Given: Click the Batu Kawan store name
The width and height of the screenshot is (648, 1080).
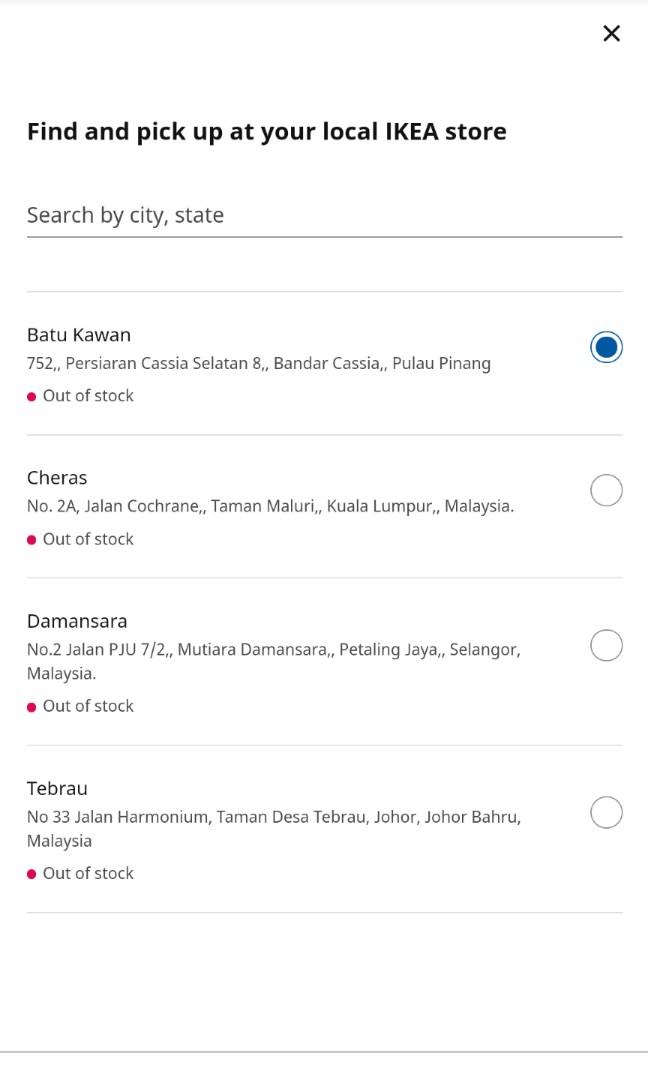Looking at the screenshot, I should (x=79, y=335).
